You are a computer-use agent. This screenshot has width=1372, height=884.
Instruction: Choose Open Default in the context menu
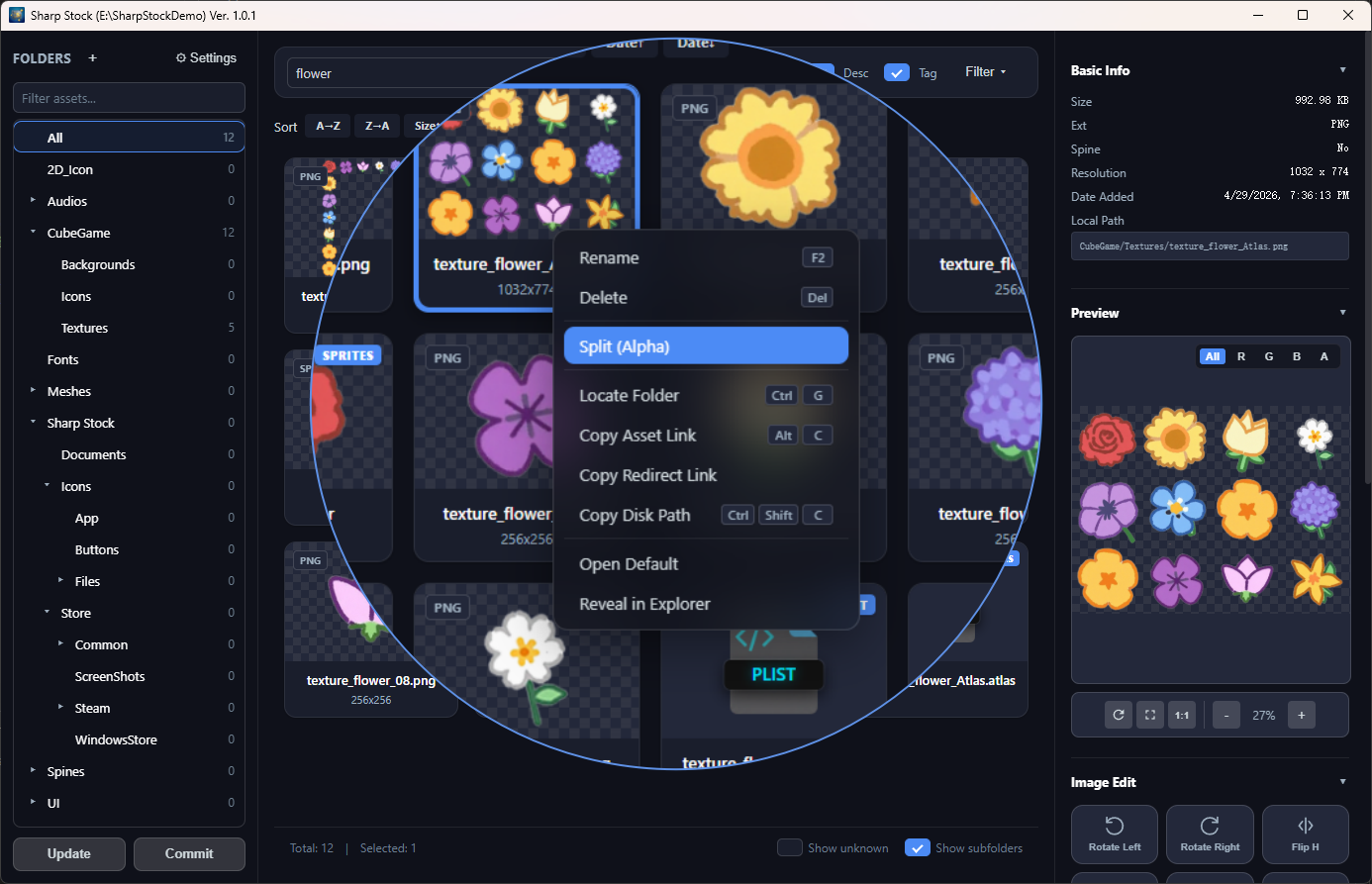(706, 564)
